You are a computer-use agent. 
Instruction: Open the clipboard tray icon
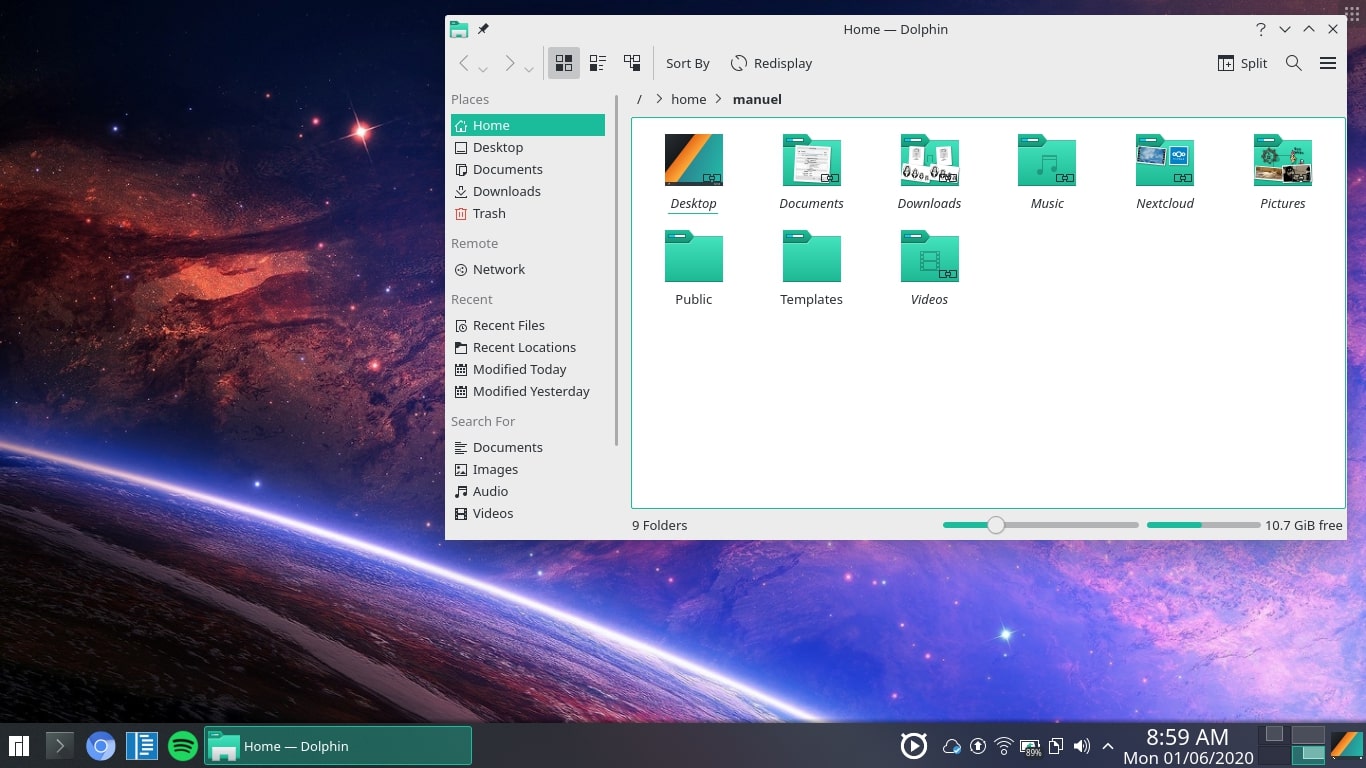(x=1056, y=746)
